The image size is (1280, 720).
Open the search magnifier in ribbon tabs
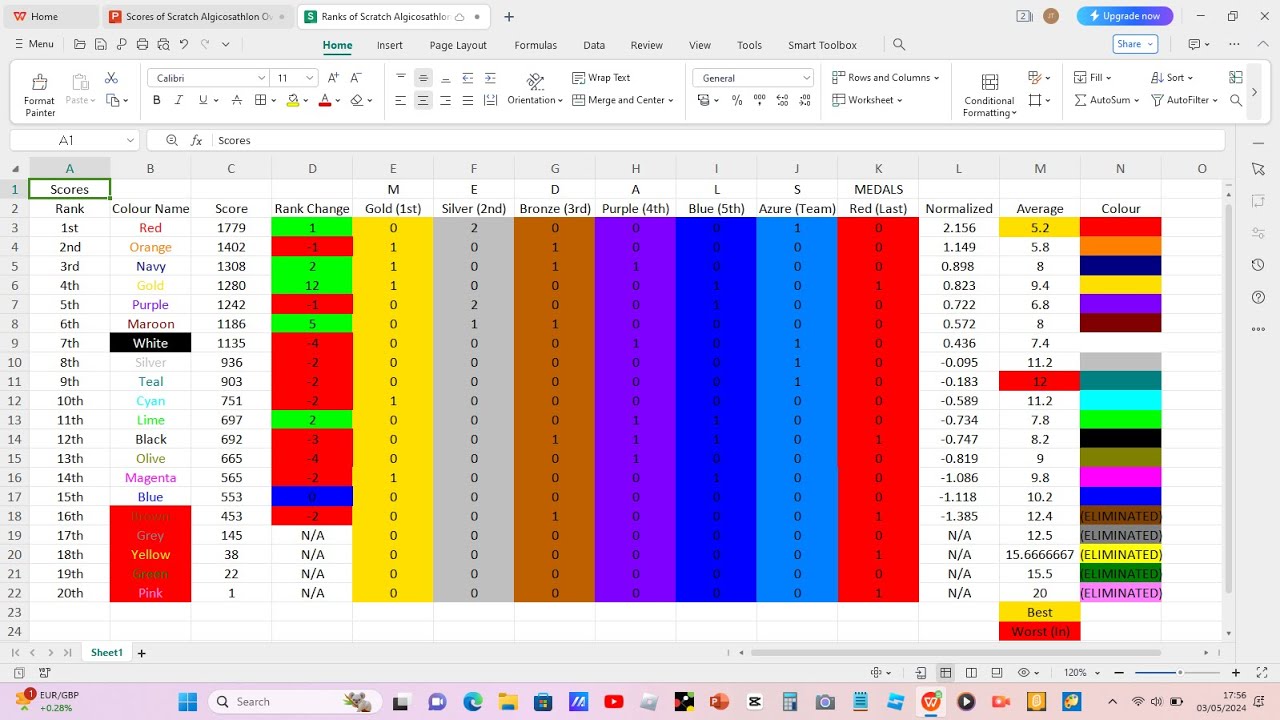click(x=899, y=45)
